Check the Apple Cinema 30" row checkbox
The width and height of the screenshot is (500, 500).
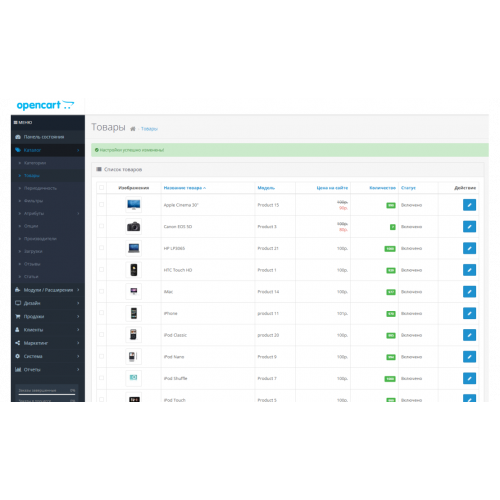tap(101, 204)
